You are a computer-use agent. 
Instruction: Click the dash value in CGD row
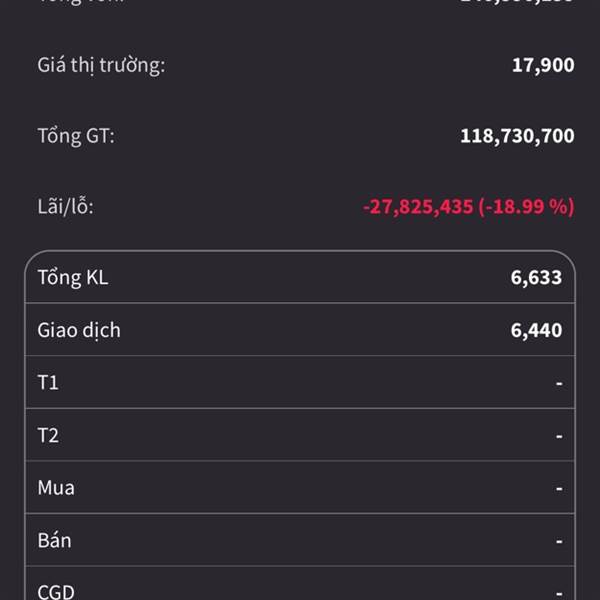pyautogui.click(x=559, y=591)
